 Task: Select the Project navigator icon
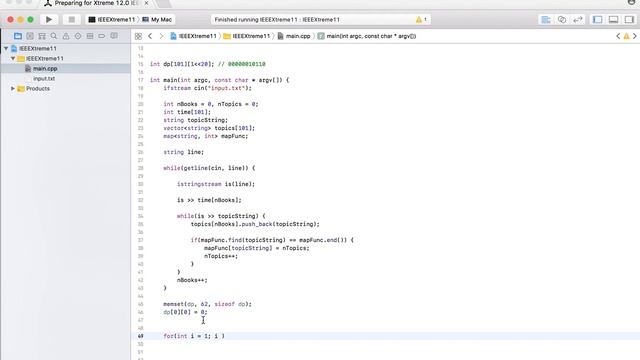(18, 36)
